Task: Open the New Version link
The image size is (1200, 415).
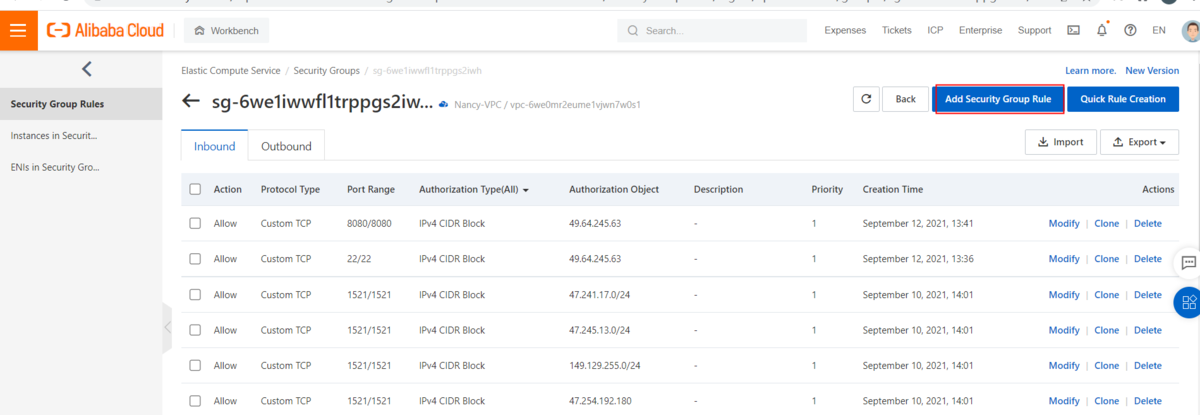Action: pyautogui.click(x=1152, y=71)
